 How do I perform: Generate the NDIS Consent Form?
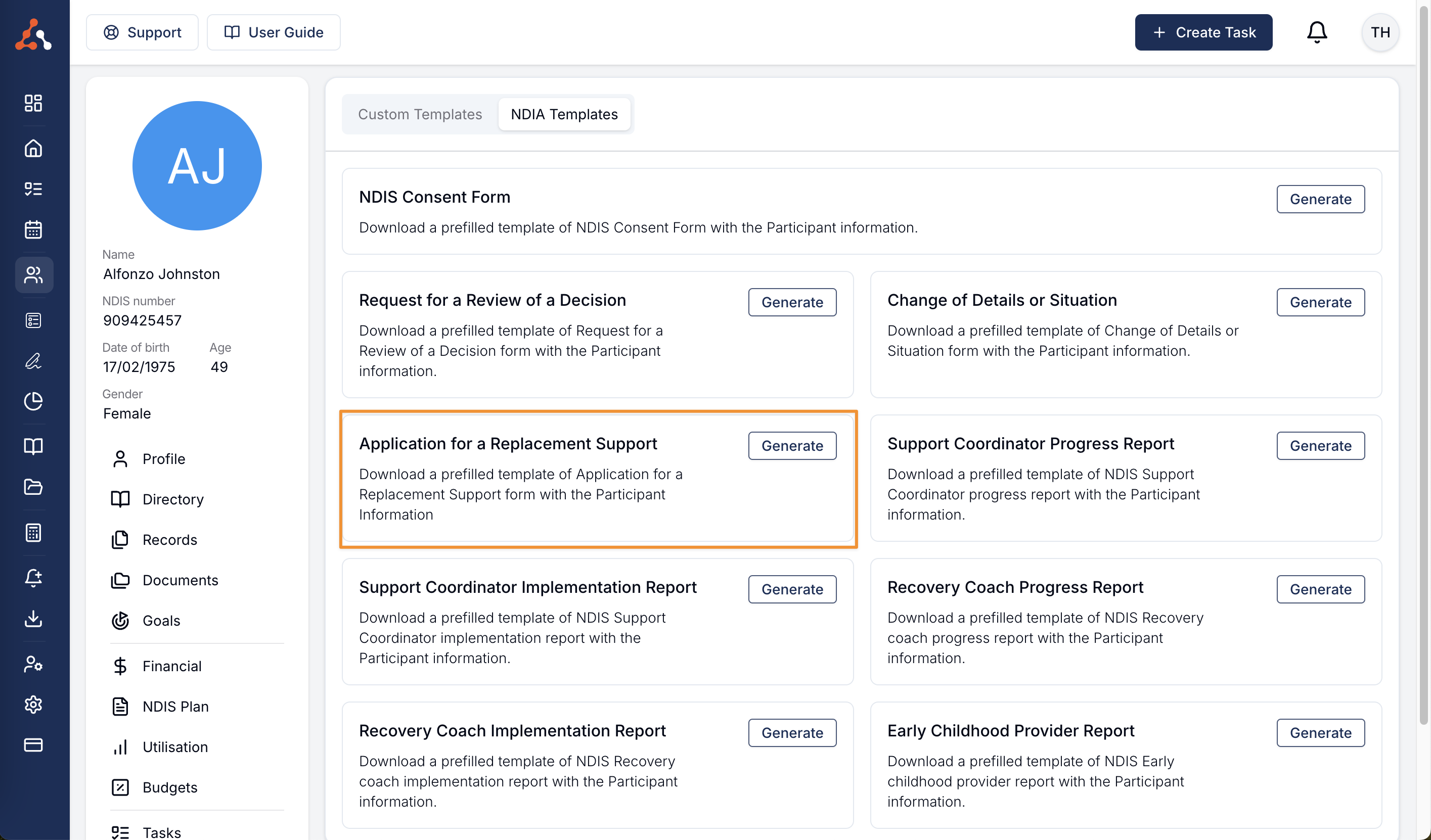[1320, 199]
